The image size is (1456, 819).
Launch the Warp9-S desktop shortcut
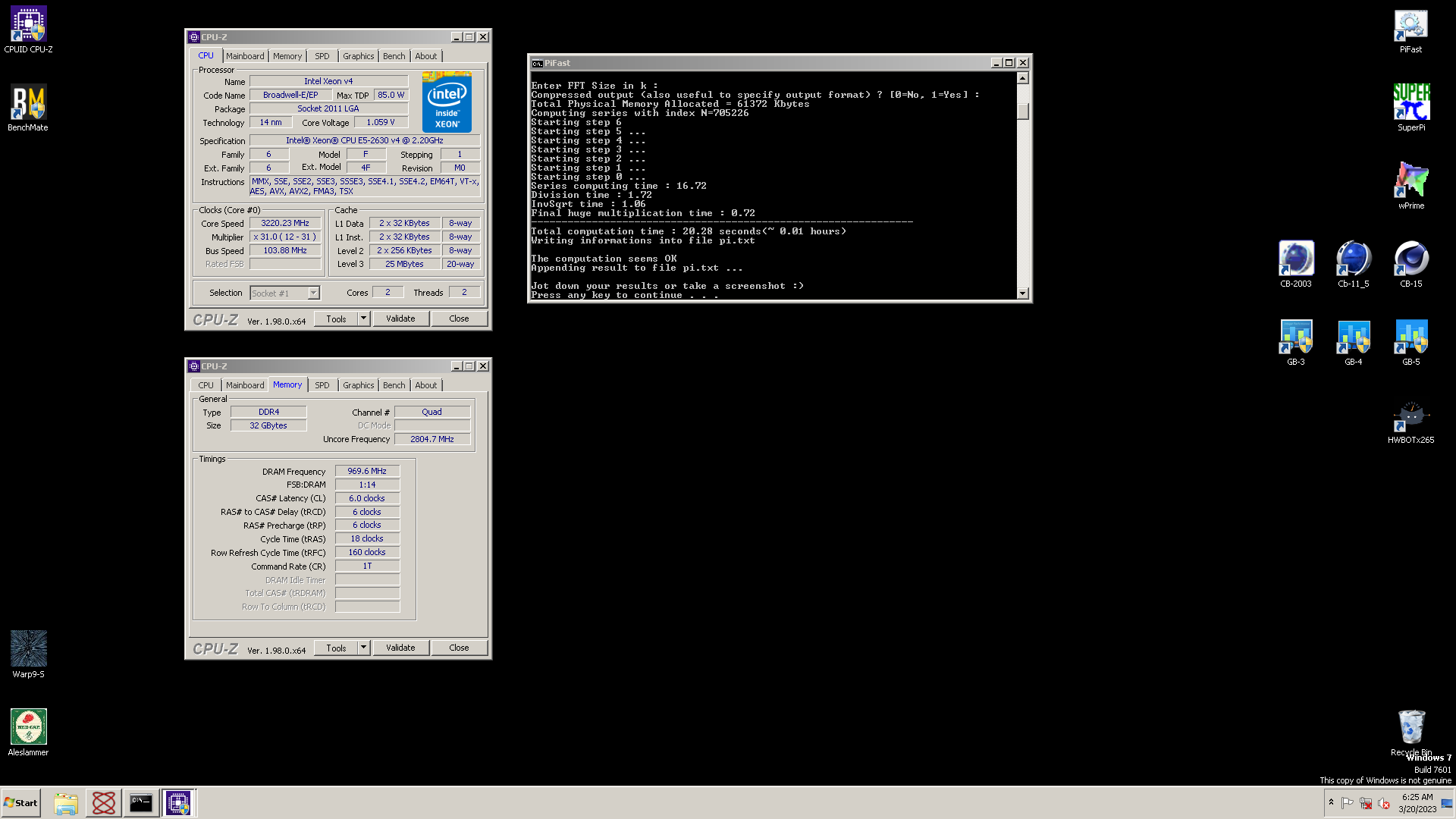[x=28, y=654]
